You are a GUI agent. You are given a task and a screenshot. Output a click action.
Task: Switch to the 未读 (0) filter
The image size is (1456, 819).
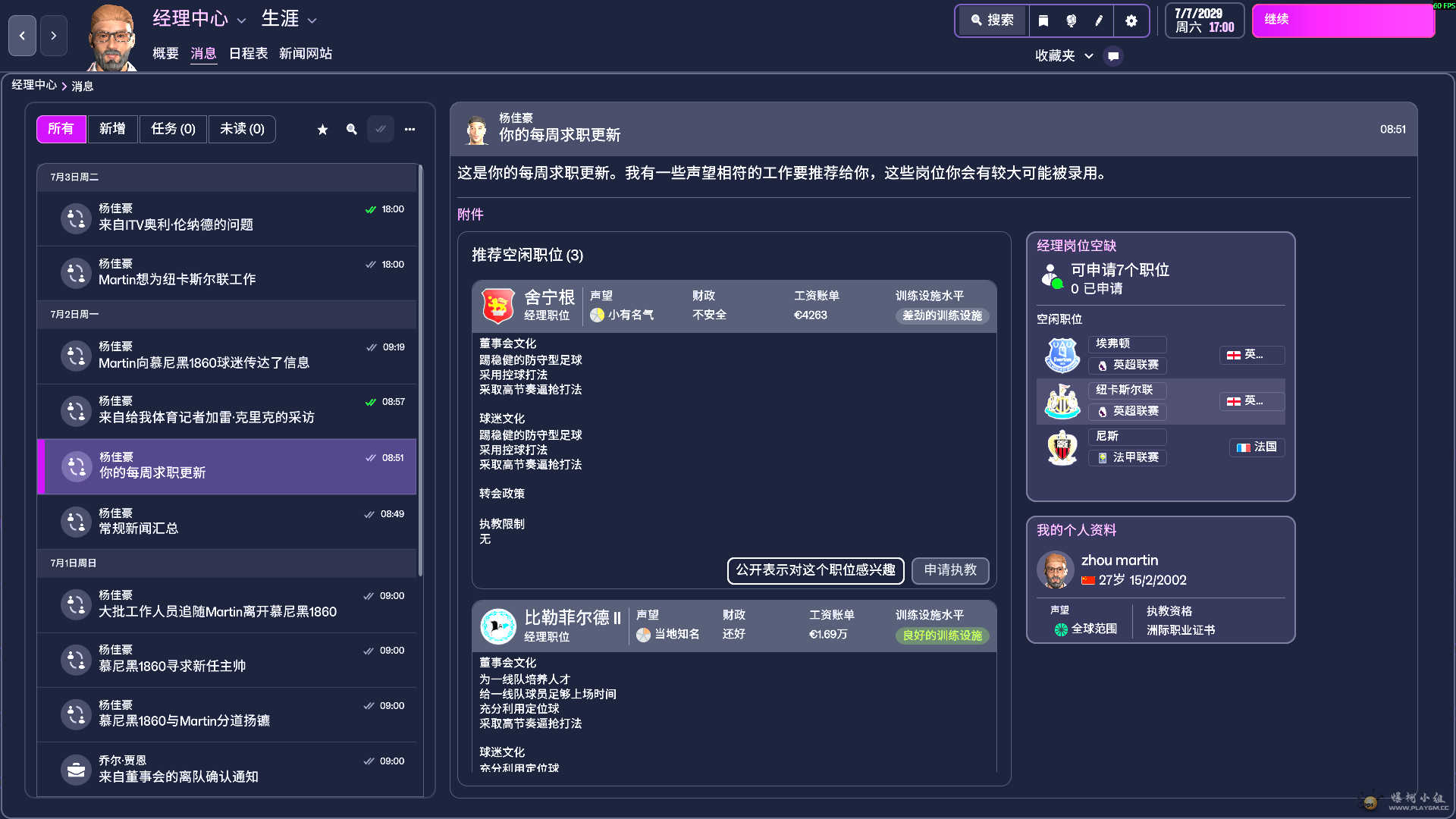(x=242, y=129)
